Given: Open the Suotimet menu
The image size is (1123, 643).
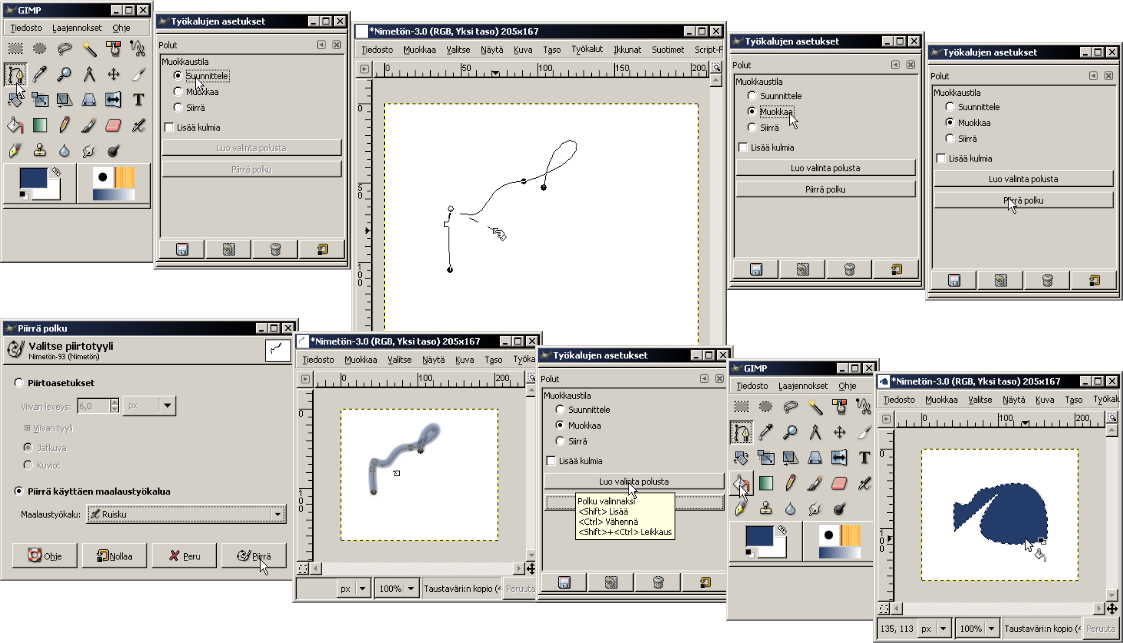Looking at the screenshot, I should tap(667, 49).
